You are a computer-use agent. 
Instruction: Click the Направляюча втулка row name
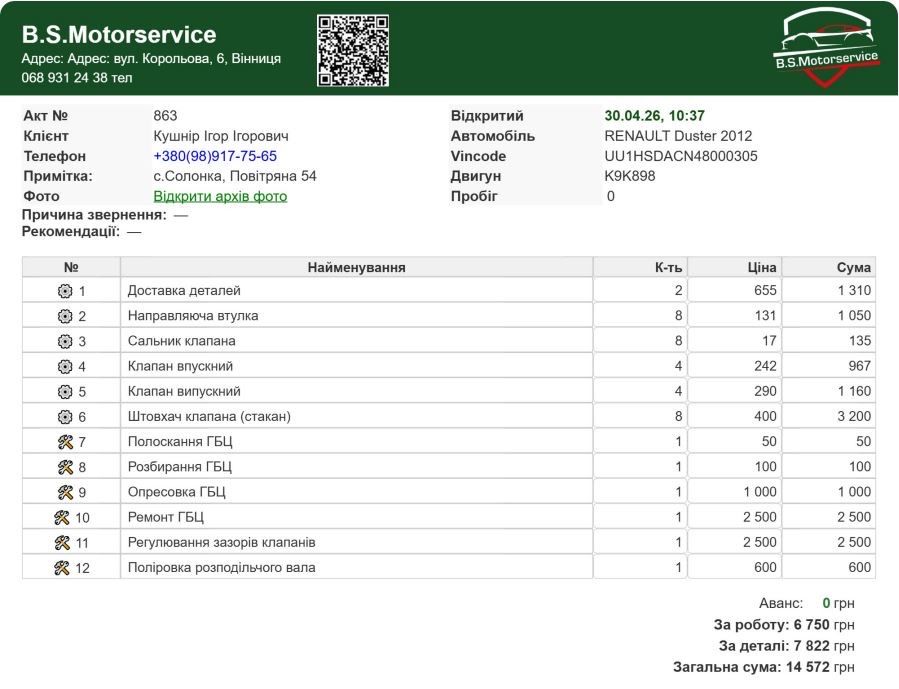click(193, 316)
